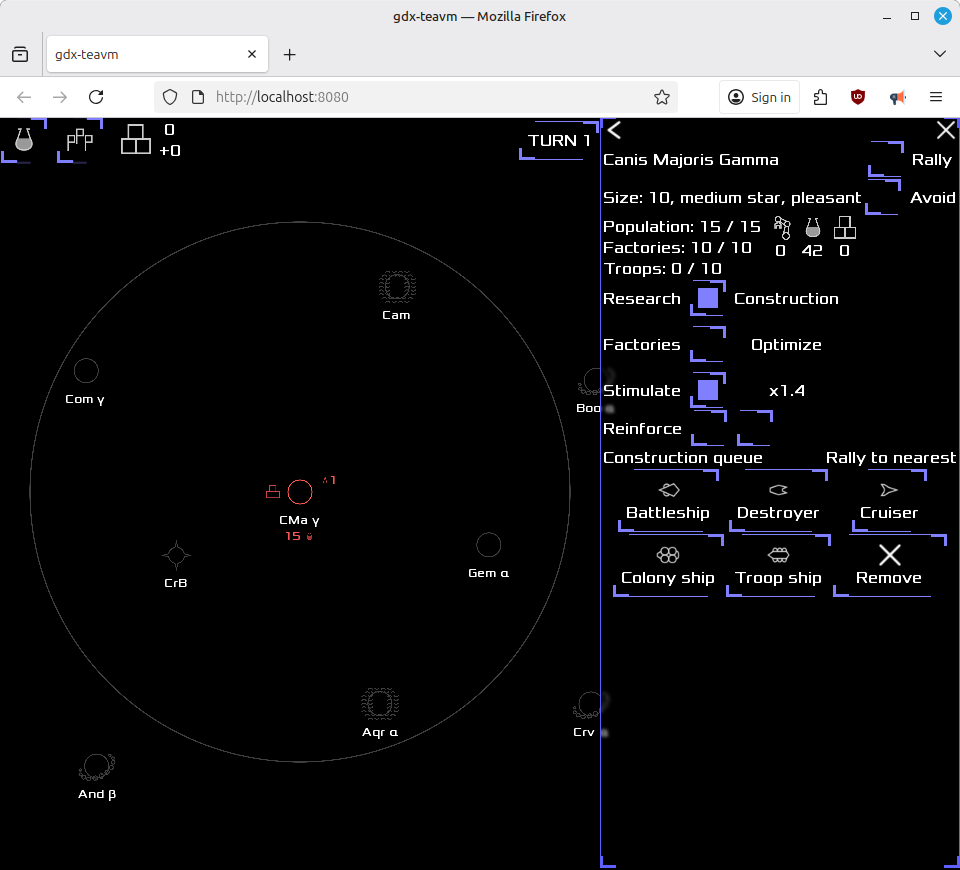This screenshot has width=960, height=870.
Task: Click the tech tree icon in top-left toolbar
Action: pos(78,140)
